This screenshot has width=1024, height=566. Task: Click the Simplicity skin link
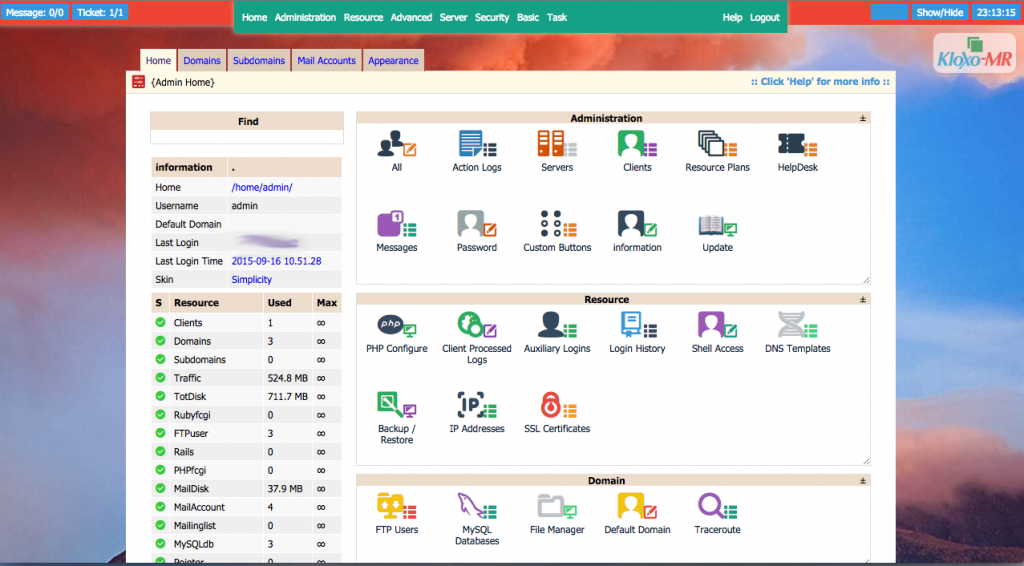coord(251,280)
